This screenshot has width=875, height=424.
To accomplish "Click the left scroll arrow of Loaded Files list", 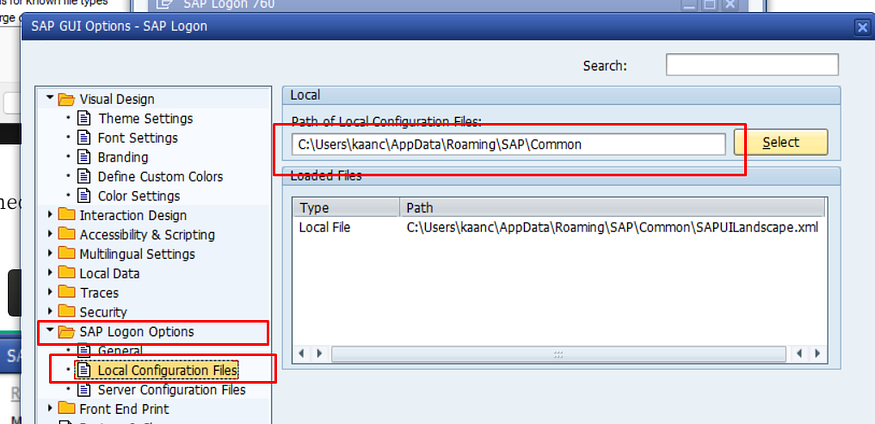I will [302, 354].
